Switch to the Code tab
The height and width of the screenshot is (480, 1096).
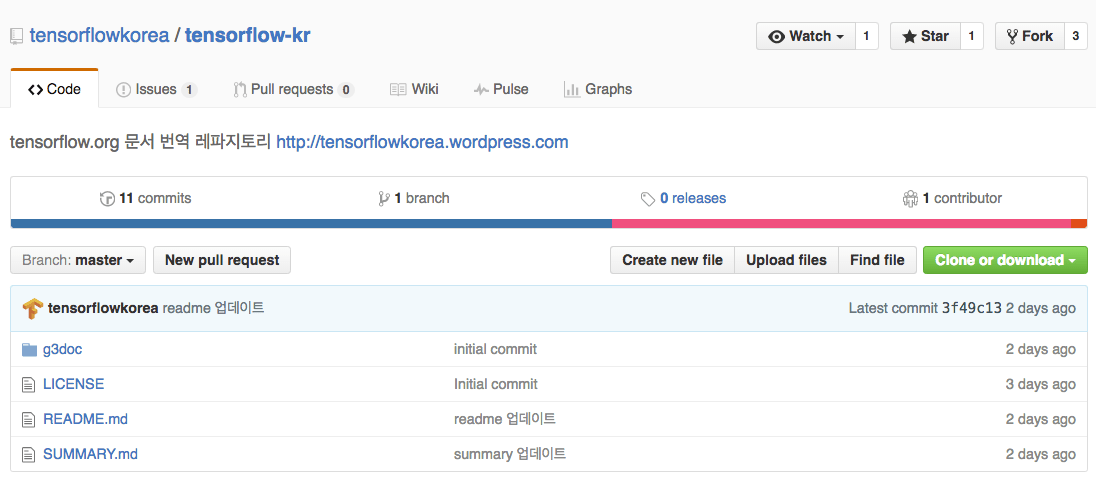pyautogui.click(x=55, y=89)
